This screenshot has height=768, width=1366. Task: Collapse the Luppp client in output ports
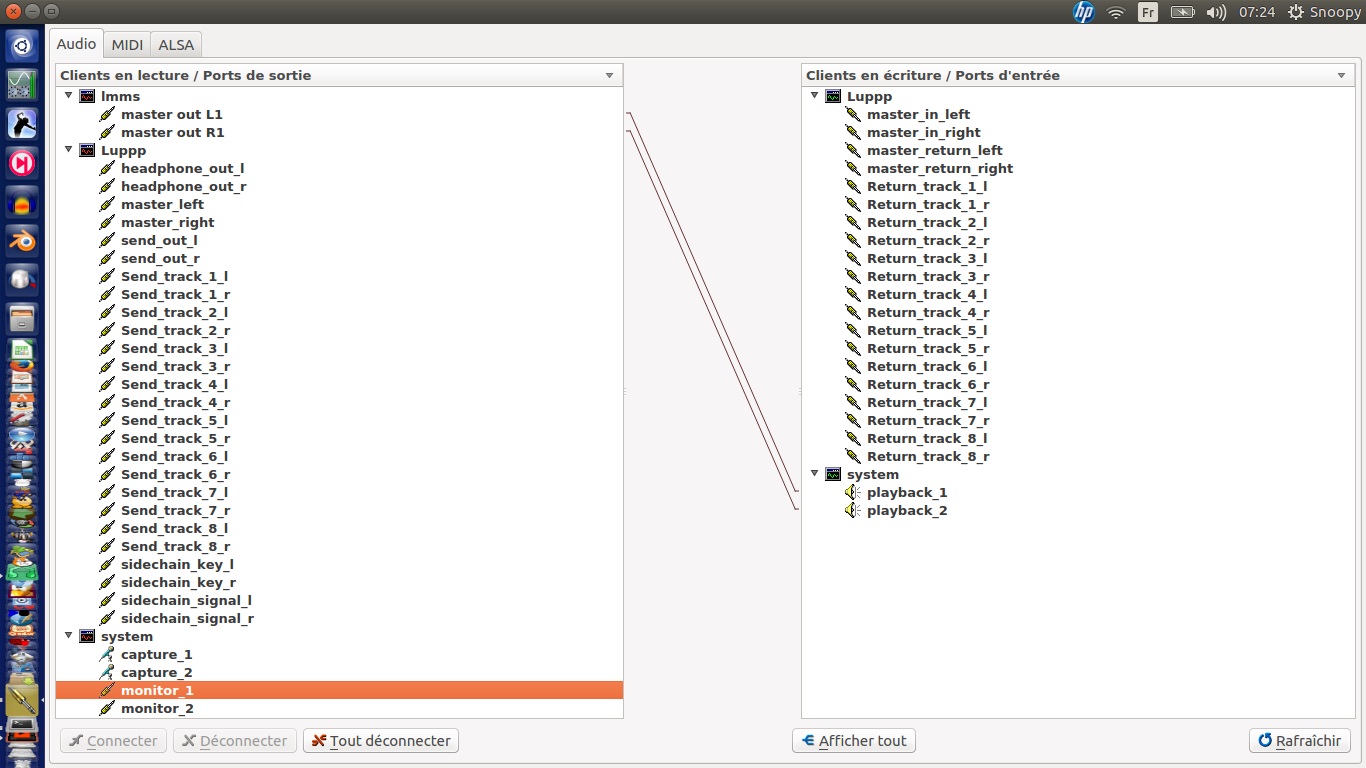69,150
